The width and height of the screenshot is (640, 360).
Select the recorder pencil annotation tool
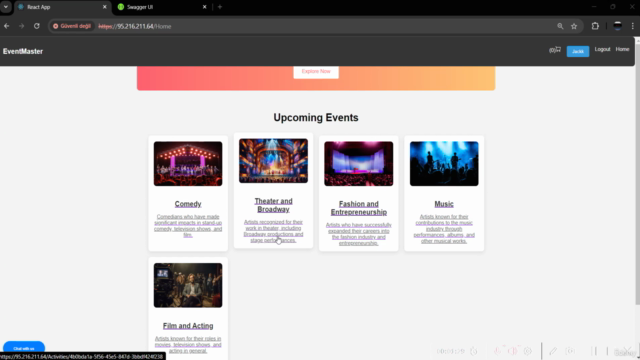pyautogui.click(x=553, y=351)
